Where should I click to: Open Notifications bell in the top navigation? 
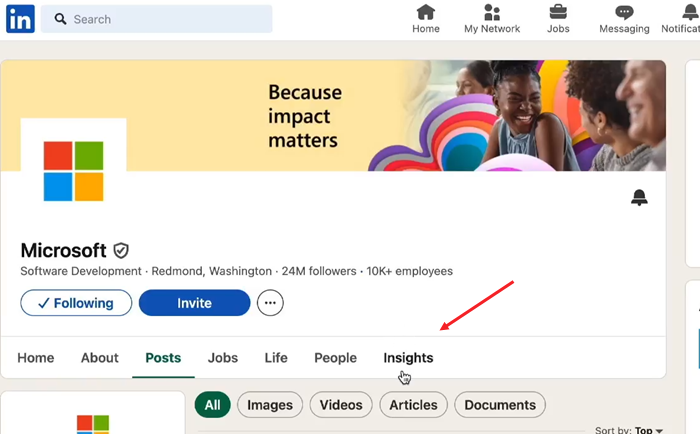click(681, 19)
